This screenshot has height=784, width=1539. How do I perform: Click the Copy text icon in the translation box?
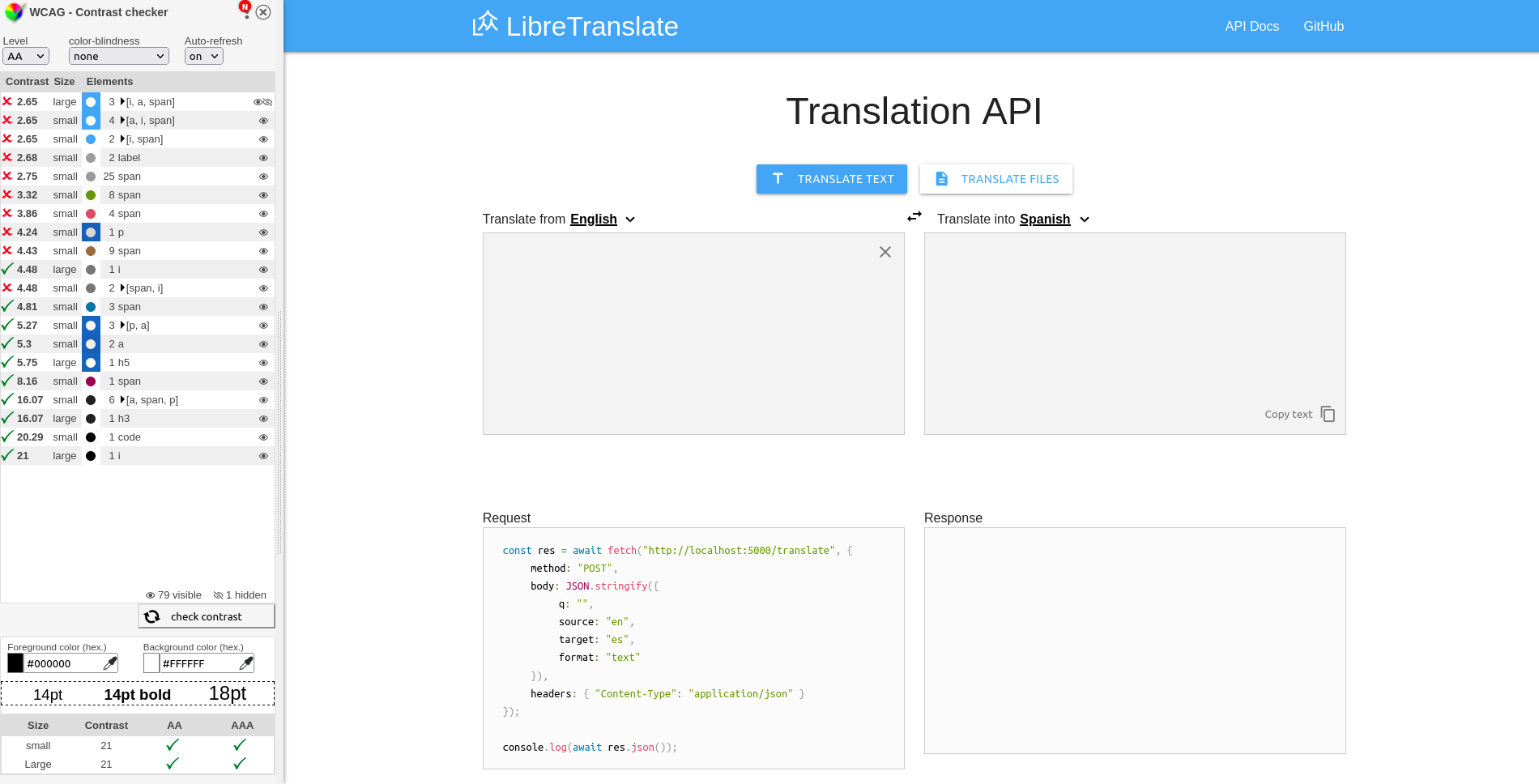tap(1328, 414)
